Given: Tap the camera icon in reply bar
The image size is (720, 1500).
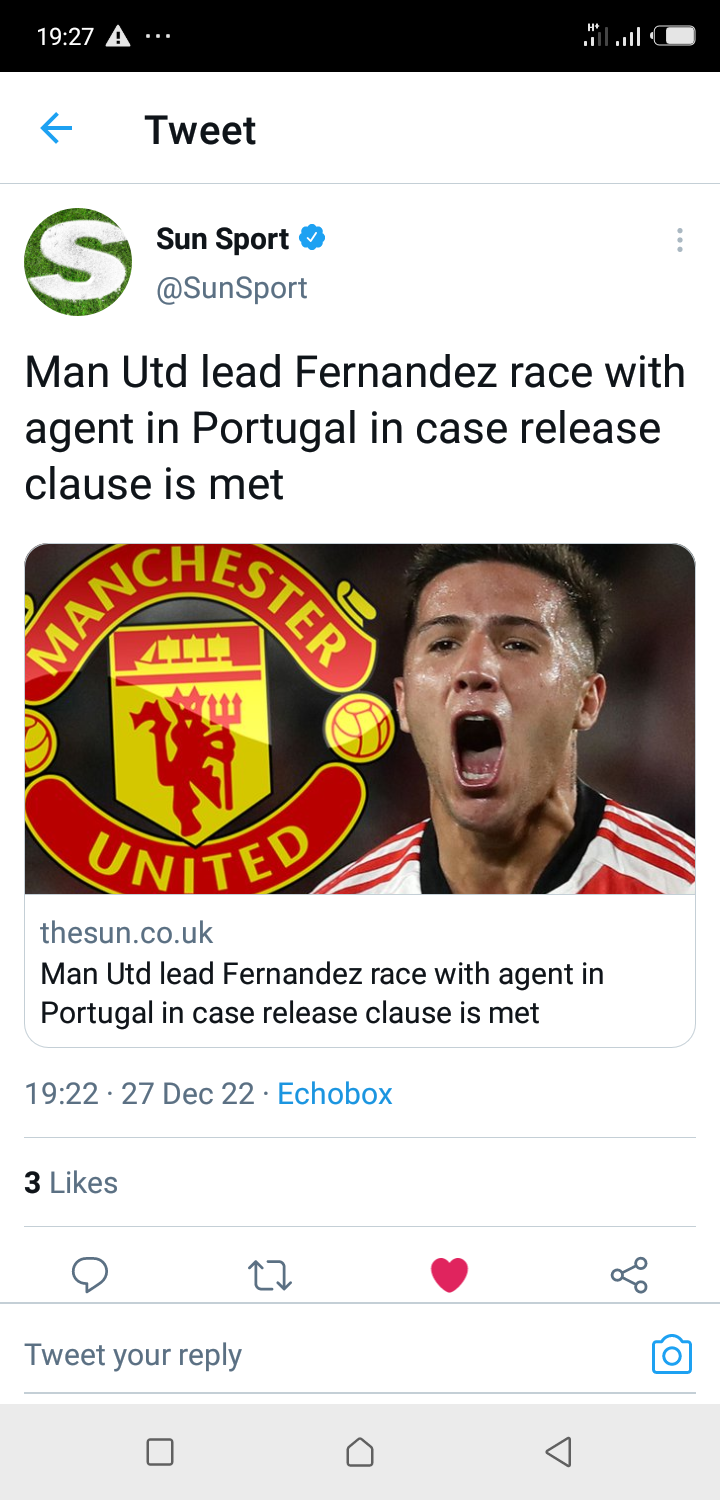Looking at the screenshot, I should (x=671, y=1355).
